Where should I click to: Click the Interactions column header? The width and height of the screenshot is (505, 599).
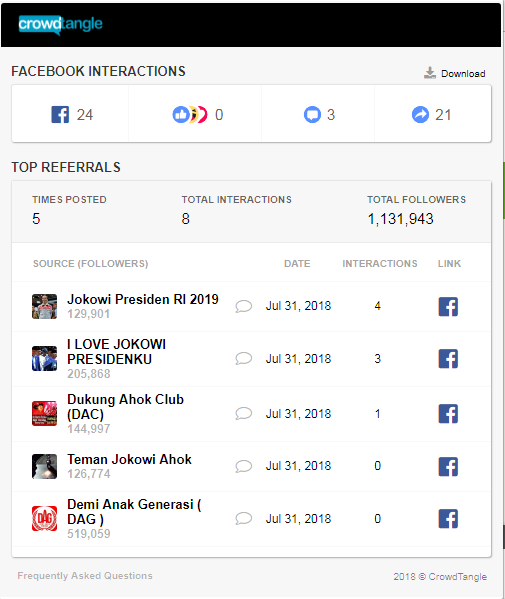coord(380,264)
